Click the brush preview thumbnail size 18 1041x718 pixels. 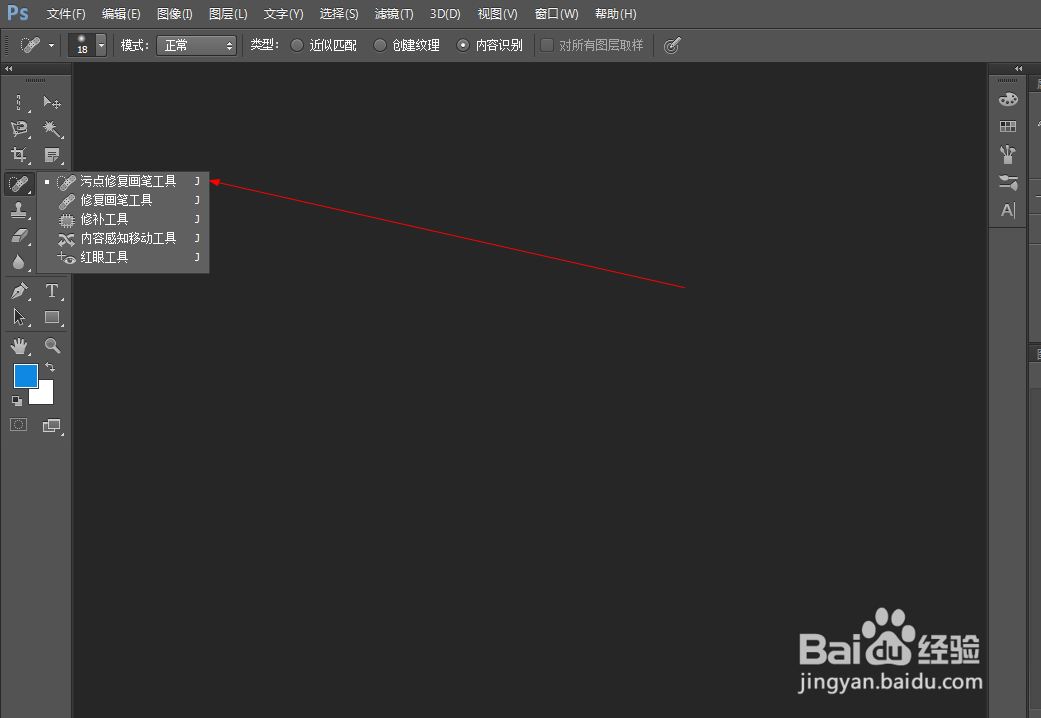point(82,45)
